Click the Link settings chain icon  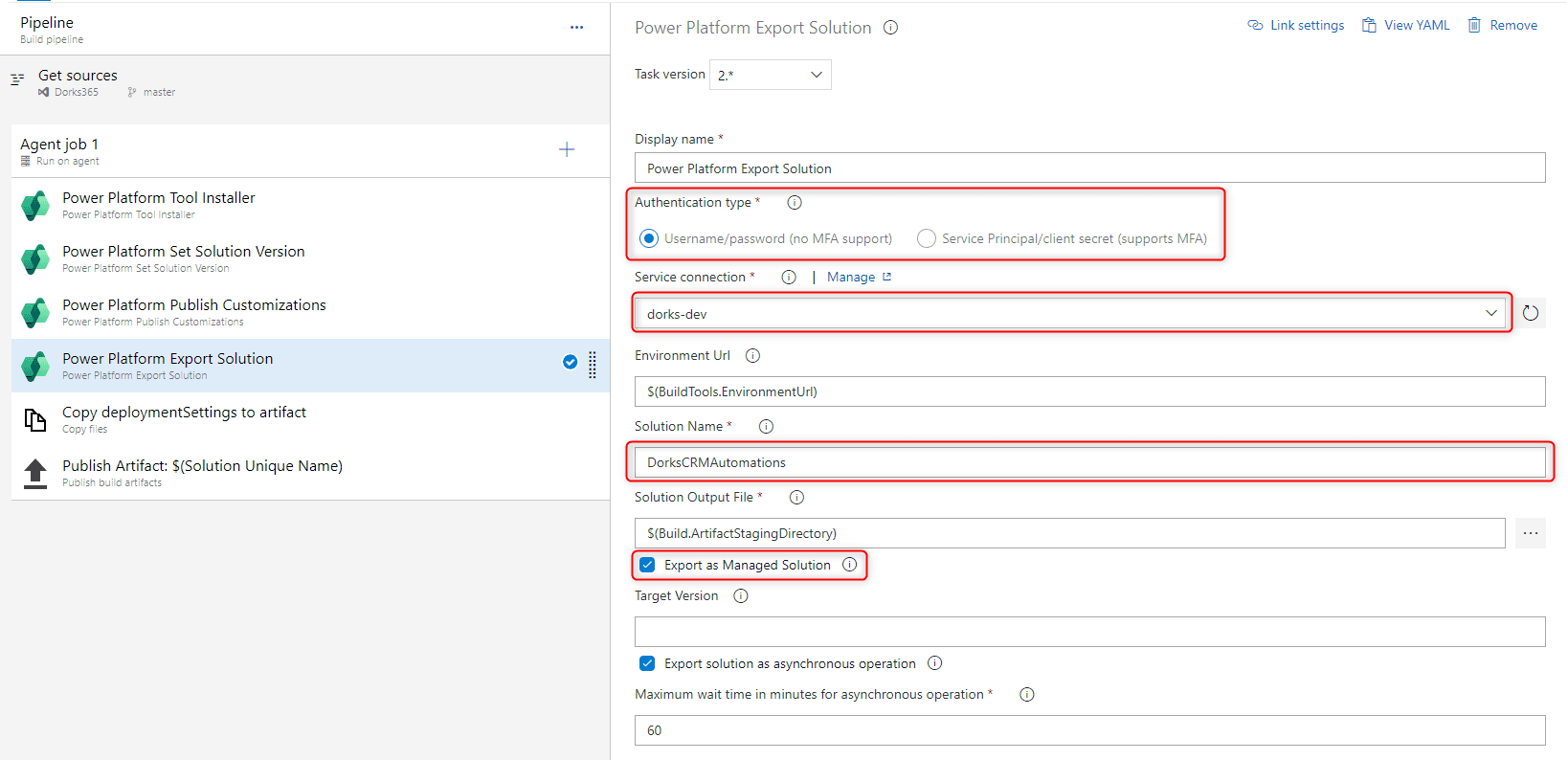pyautogui.click(x=1255, y=25)
